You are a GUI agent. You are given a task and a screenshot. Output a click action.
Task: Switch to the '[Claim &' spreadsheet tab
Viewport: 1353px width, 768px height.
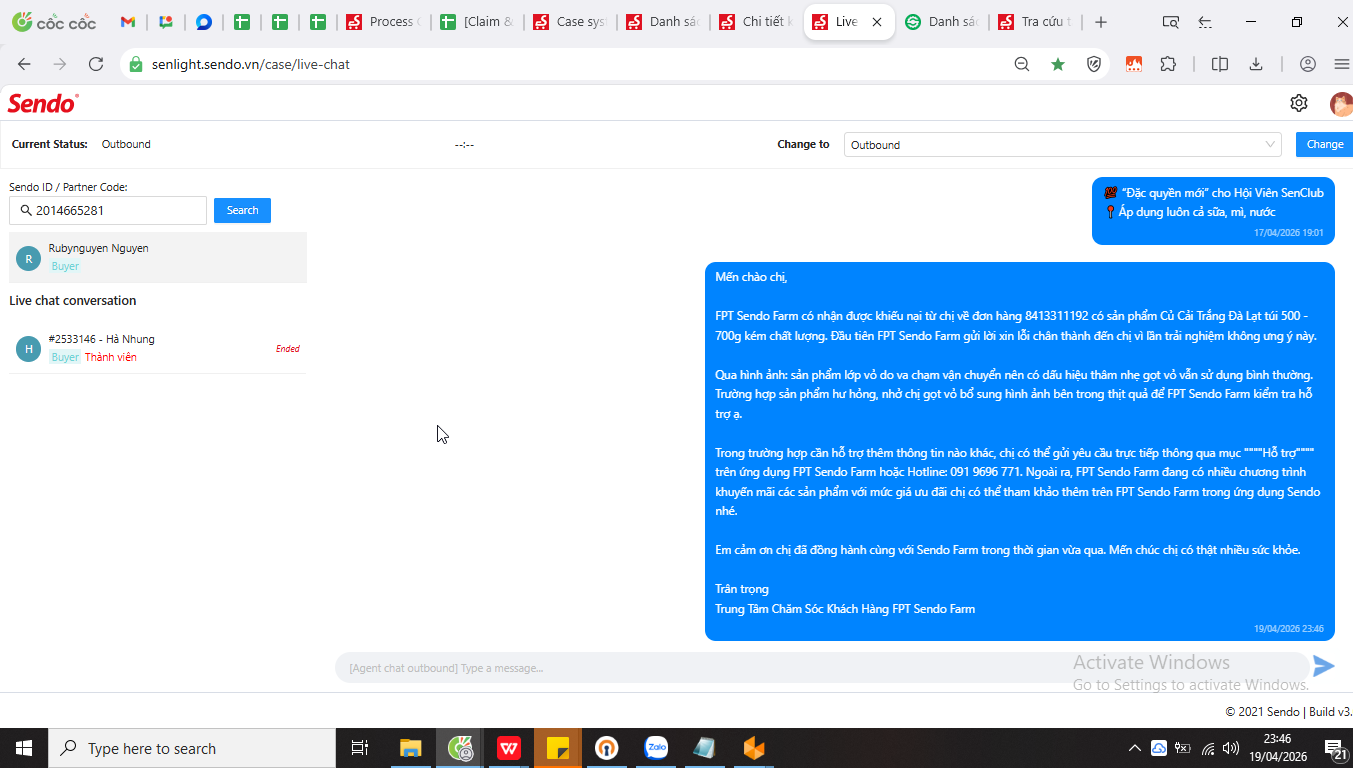coord(477,22)
